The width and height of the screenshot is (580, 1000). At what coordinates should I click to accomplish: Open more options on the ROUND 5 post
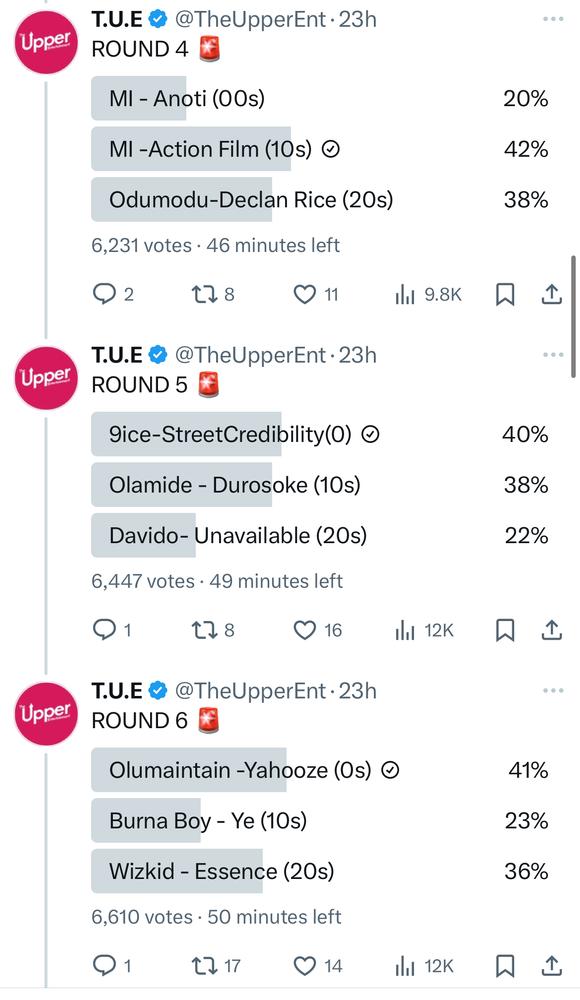click(553, 355)
